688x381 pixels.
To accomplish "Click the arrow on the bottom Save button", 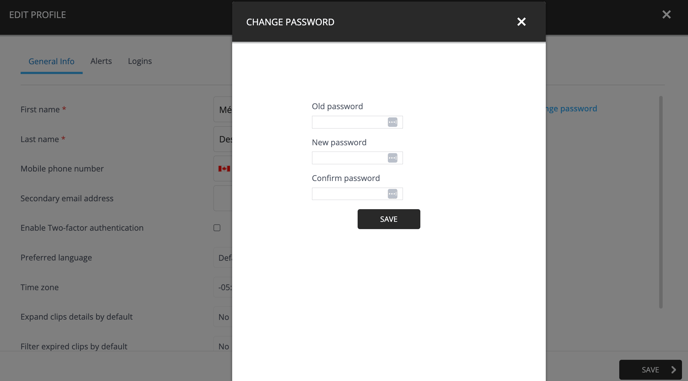I will (x=674, y=370).
